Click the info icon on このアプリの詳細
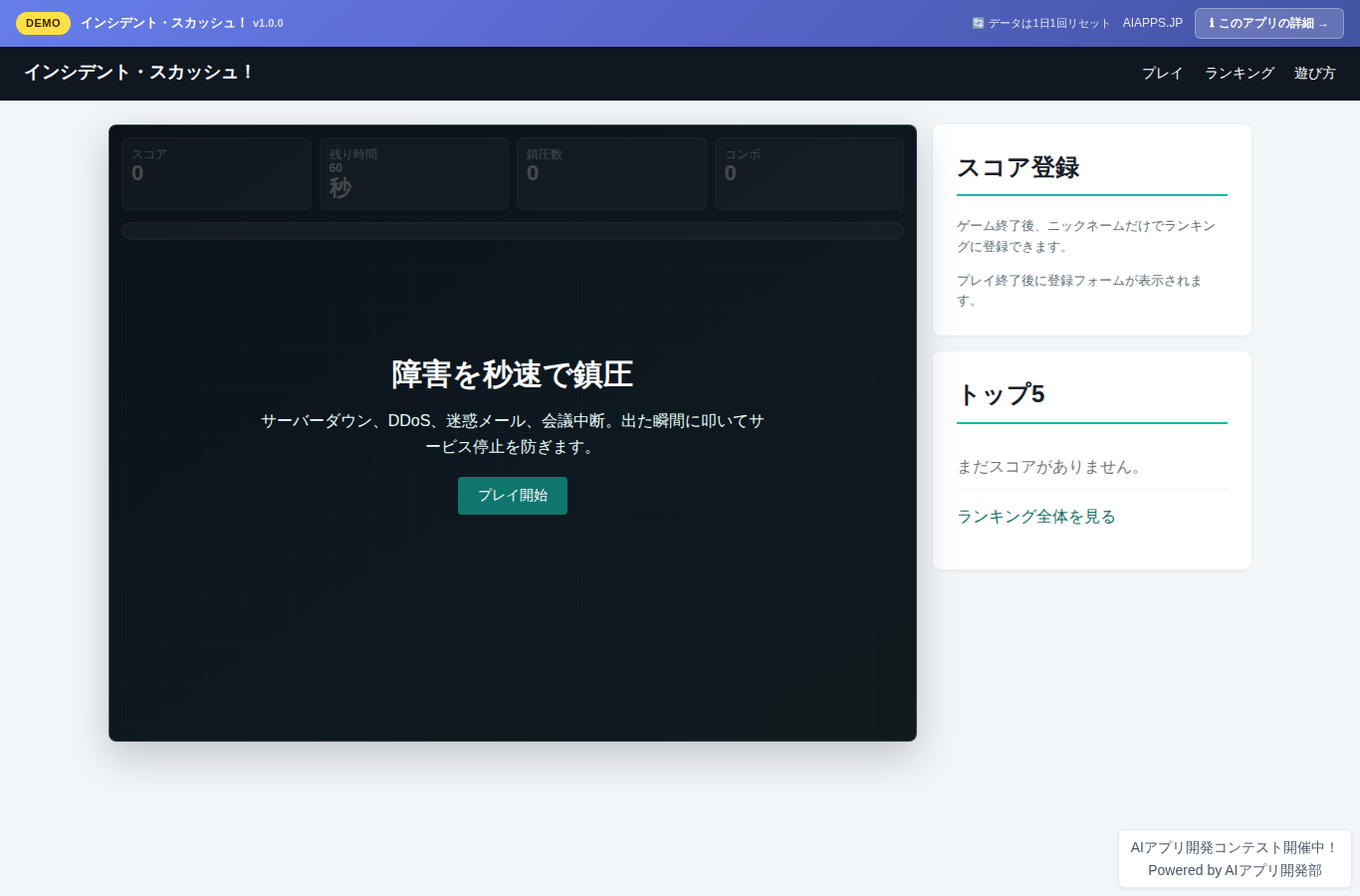 pos(1212,23)
